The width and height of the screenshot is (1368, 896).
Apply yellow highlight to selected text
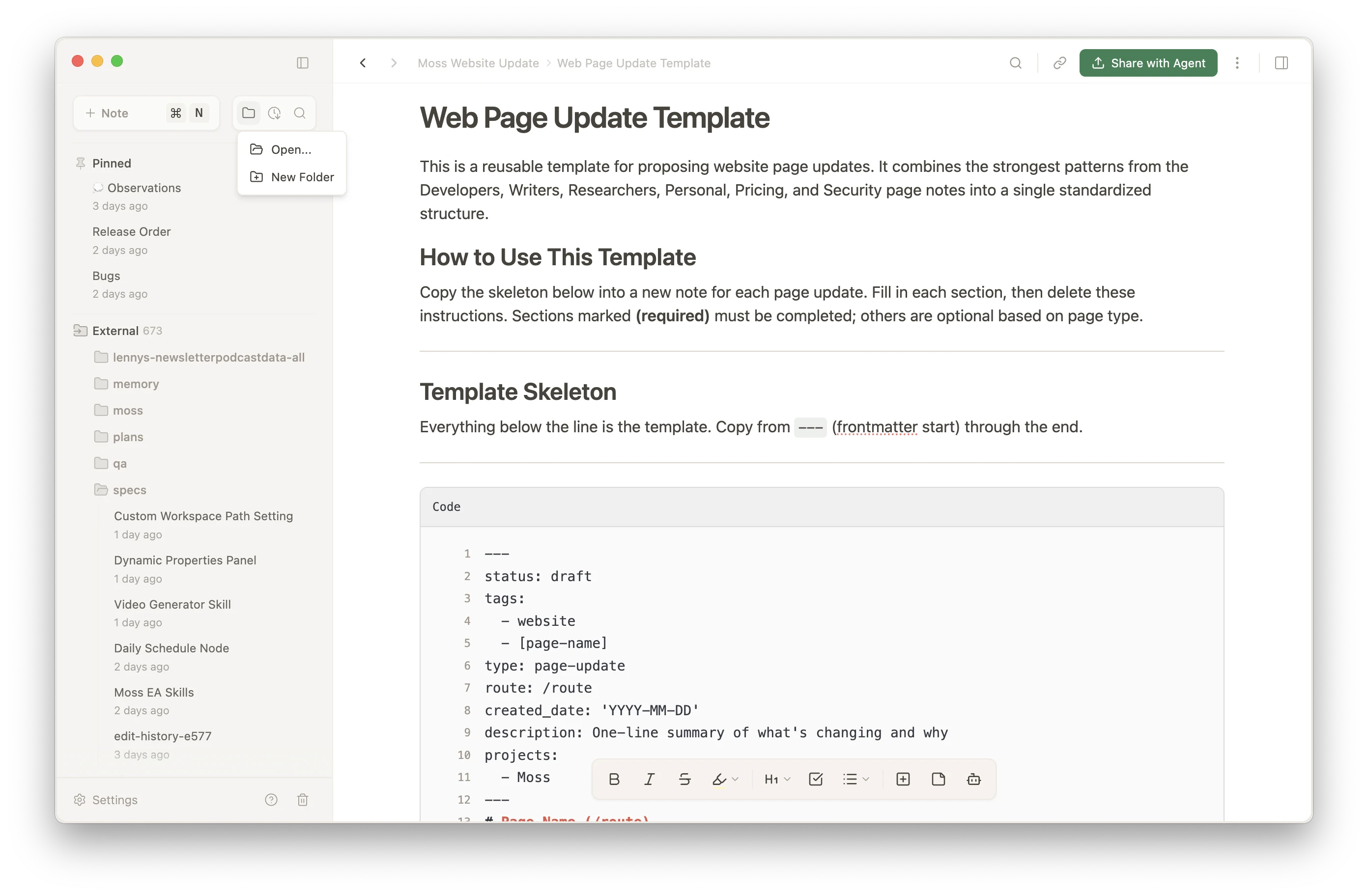(720, 779)
